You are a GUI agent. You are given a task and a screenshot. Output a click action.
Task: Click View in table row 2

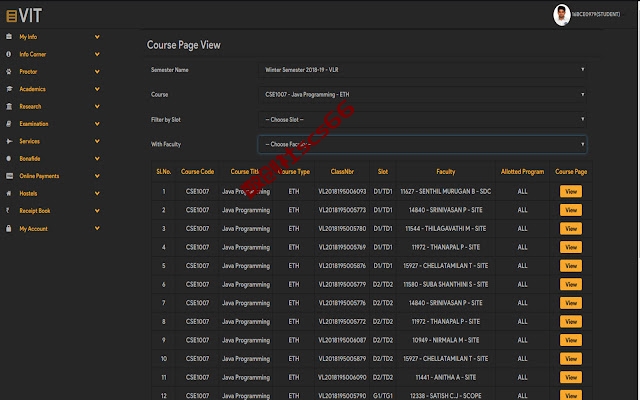coord(571,210)
